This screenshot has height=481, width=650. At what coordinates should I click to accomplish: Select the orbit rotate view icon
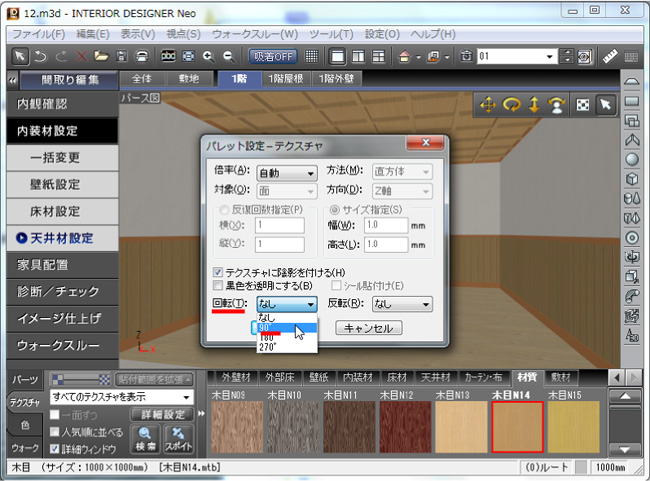[511, 104]
